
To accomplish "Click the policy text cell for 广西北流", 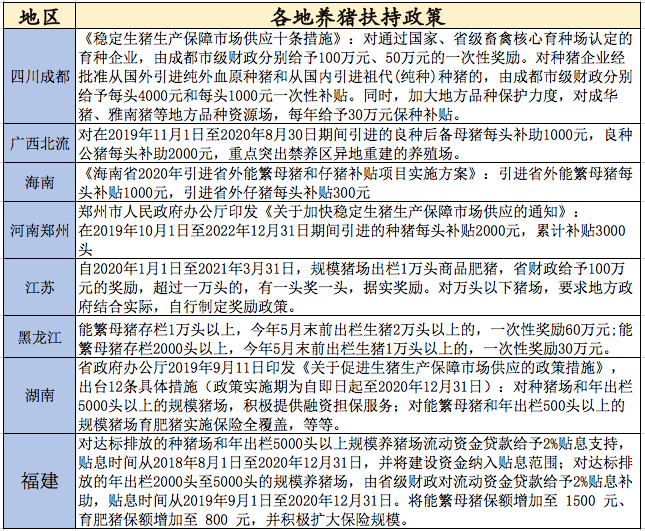I will coord(358,143).
